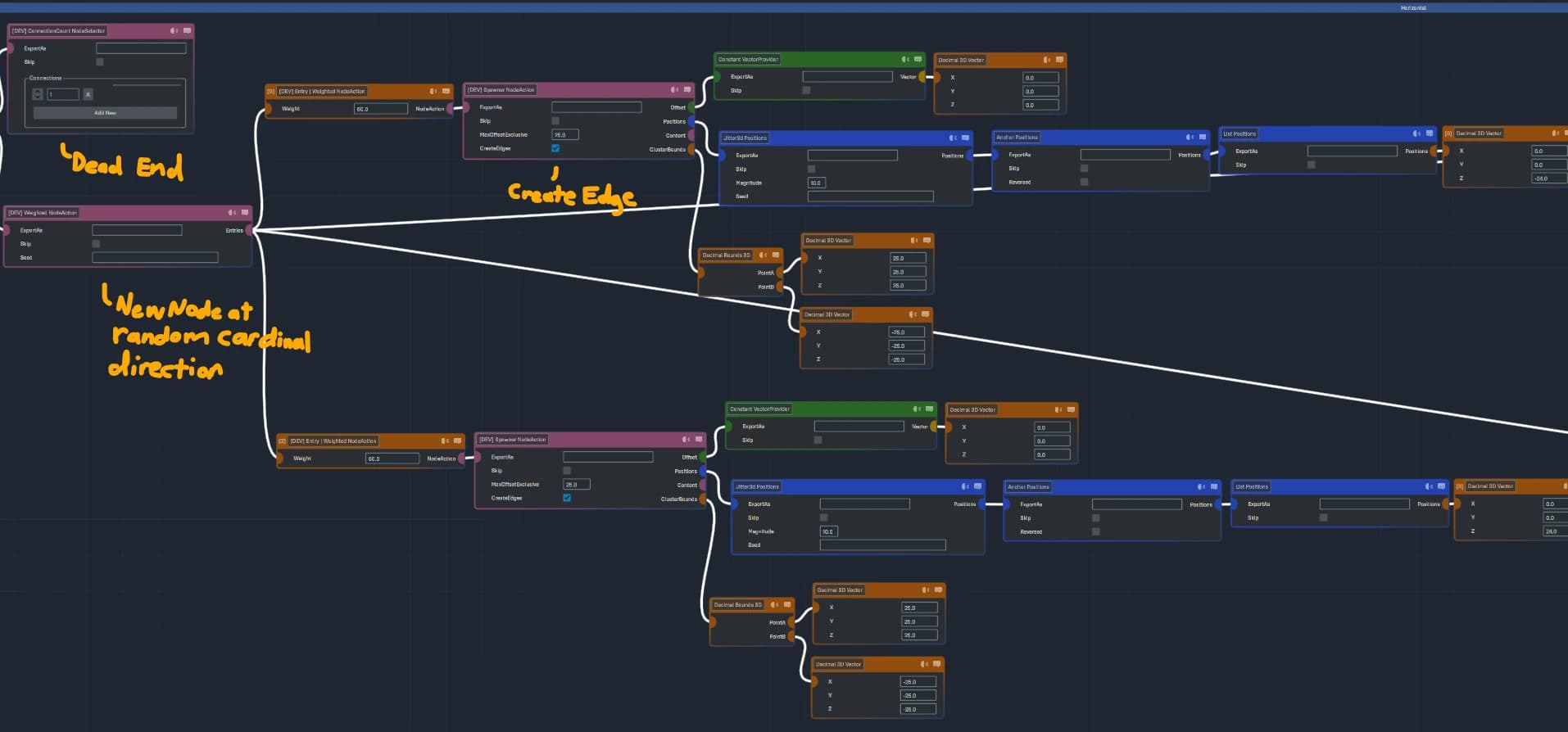
Task: Click the comment icon on ConnectionCount NodeSelector node
Action: click(x=187, y=30)
